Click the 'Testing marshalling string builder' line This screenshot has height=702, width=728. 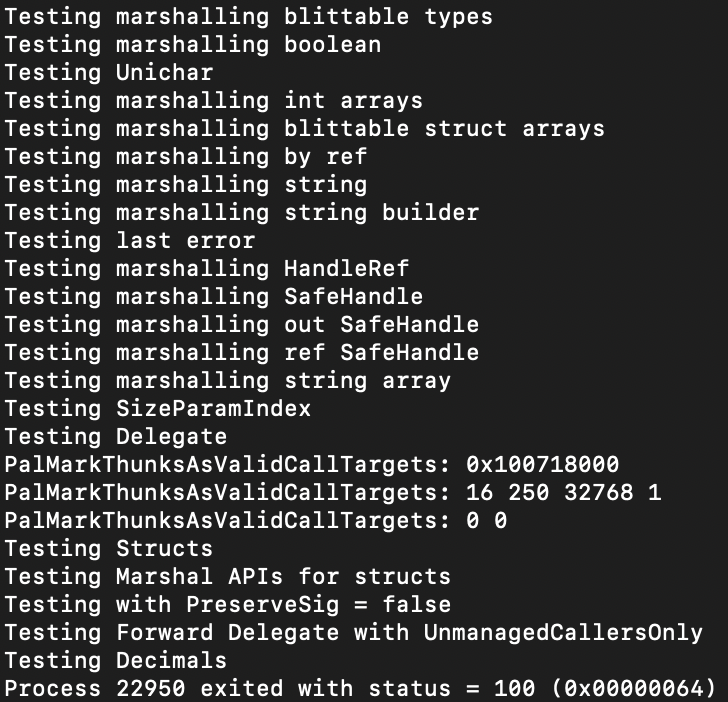pos(241,213)
